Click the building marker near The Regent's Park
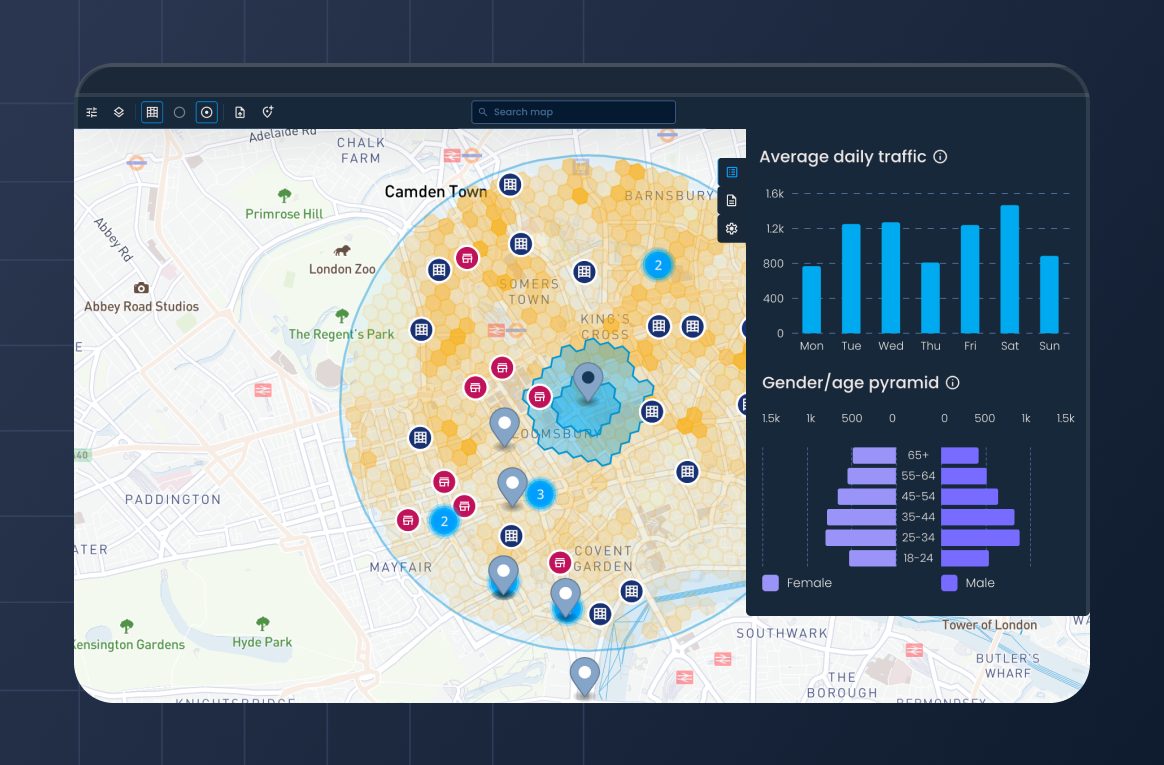Image resolution: width=1164 pixels, height=765 pixels. tap(422, 329)
